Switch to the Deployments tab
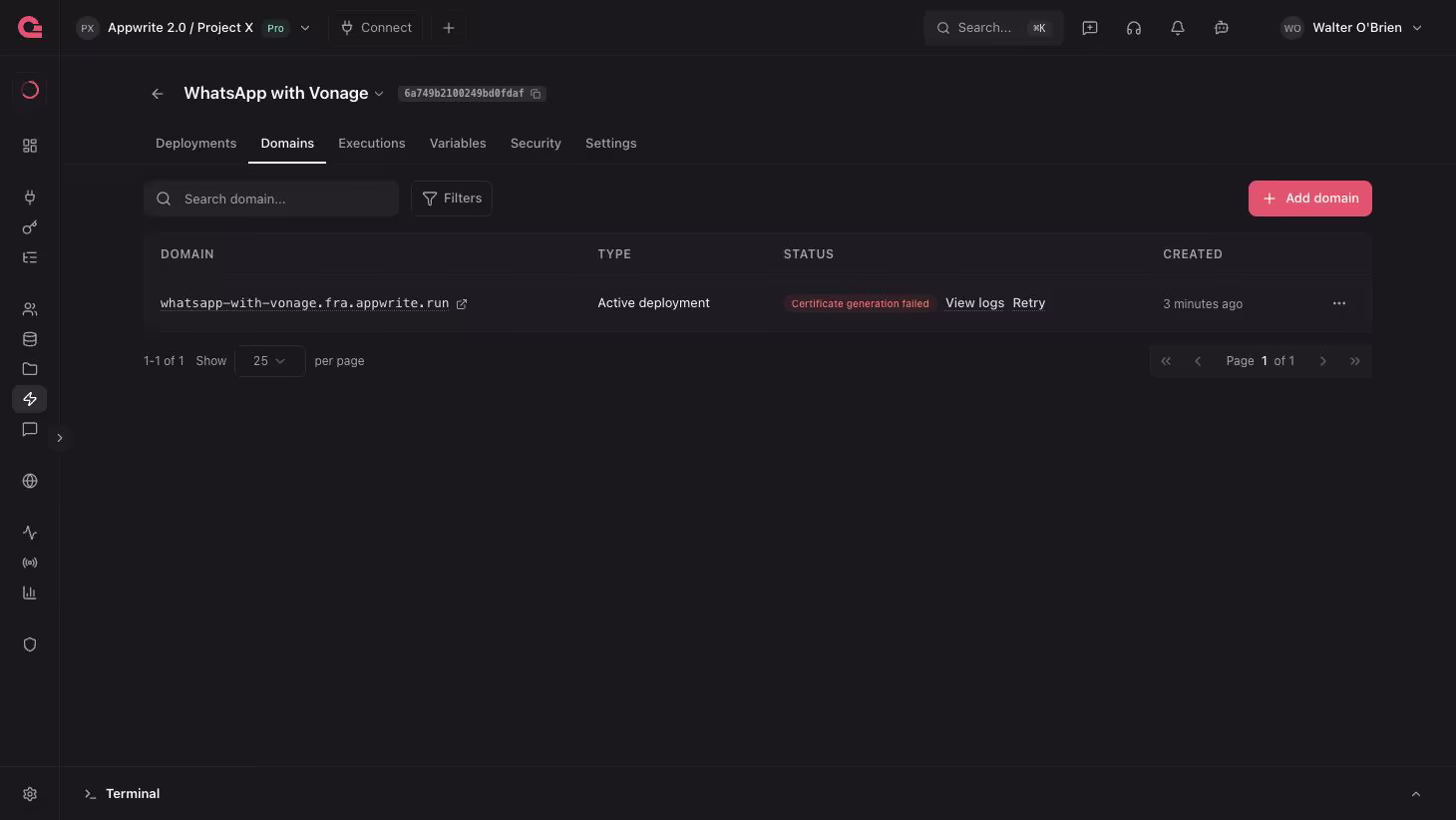This screenshot has width=1456, height=820. (196, 144)
